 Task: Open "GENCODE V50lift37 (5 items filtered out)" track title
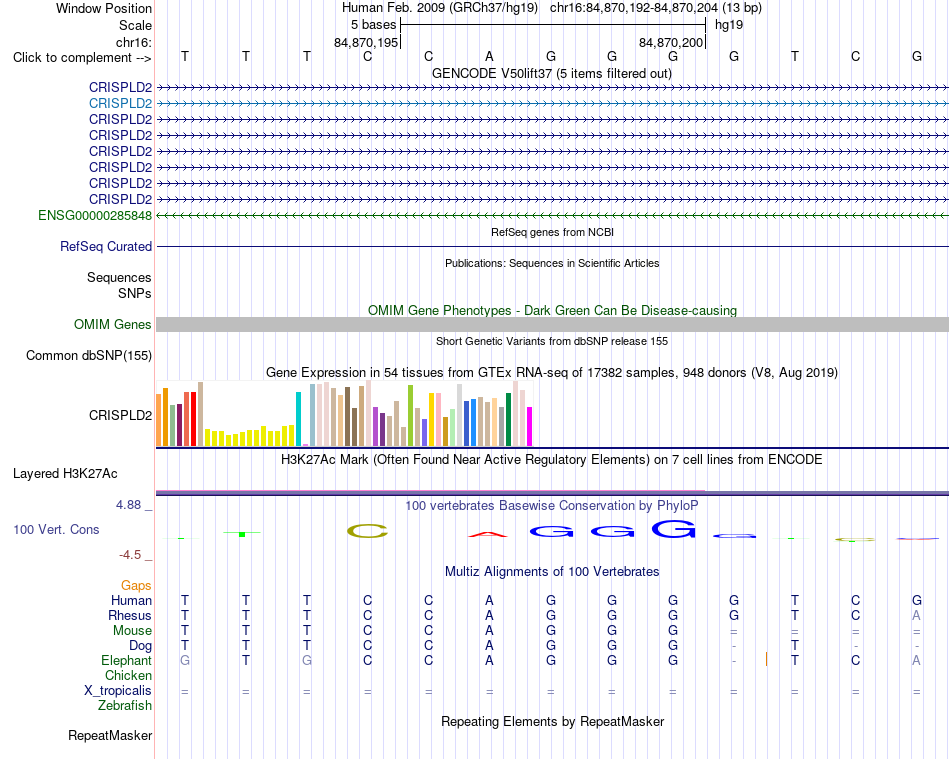point(552,73)
